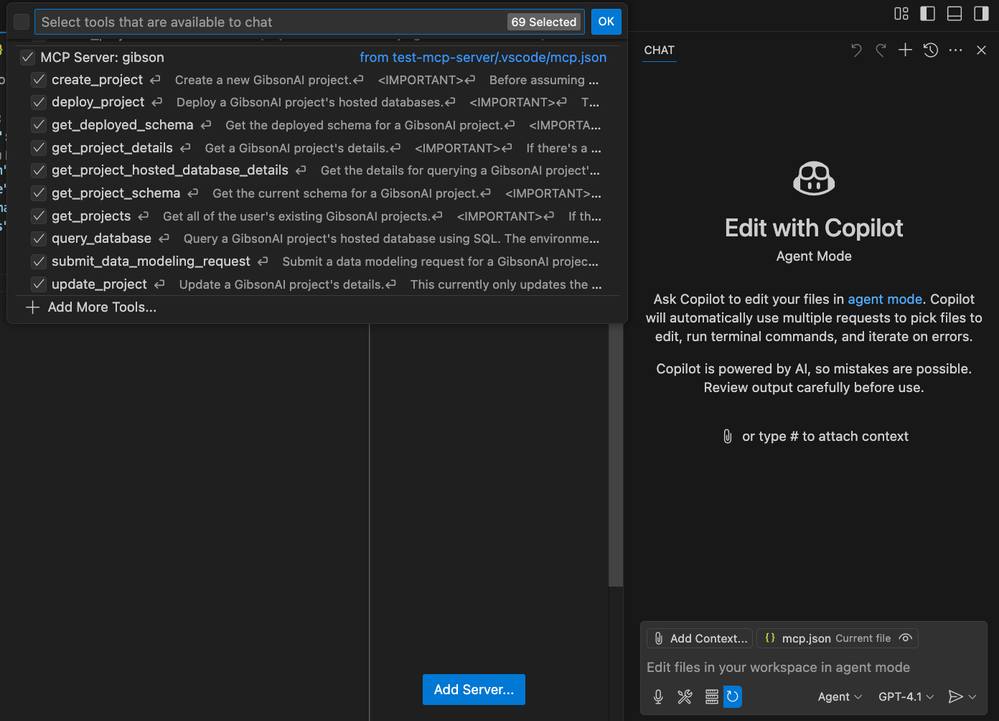The width and height of the screenshot is (999, 721).
Task: Click the Add Server button
Action: [x=473, y=689]
